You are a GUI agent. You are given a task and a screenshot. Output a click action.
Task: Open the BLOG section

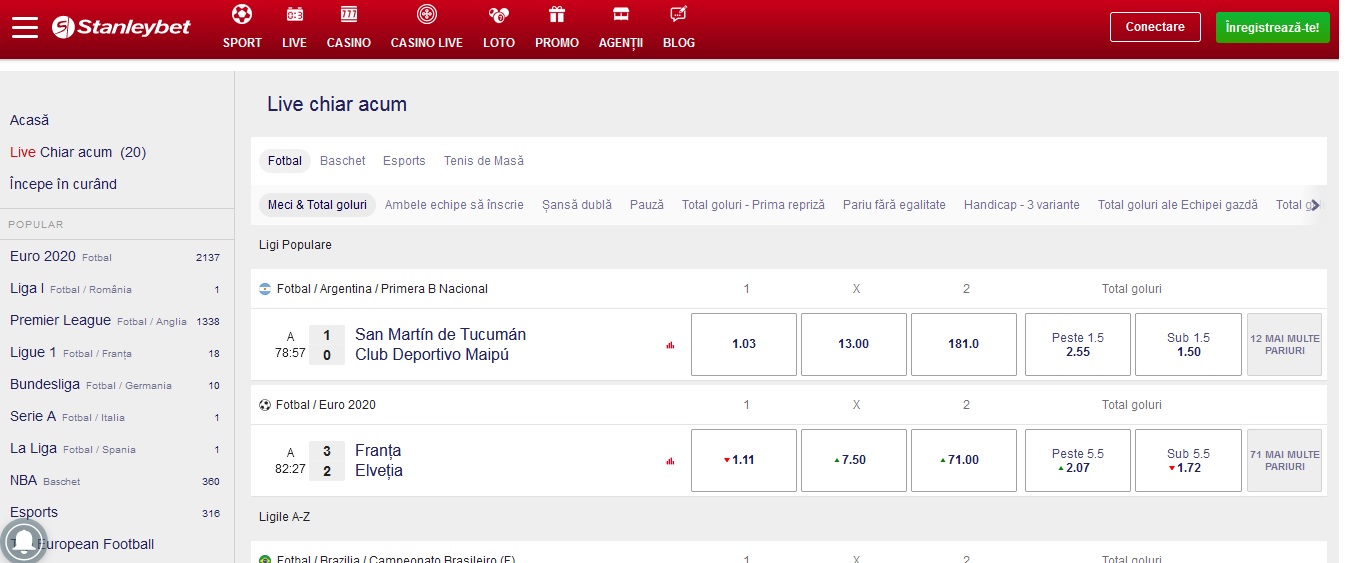(x=679, y=27)
